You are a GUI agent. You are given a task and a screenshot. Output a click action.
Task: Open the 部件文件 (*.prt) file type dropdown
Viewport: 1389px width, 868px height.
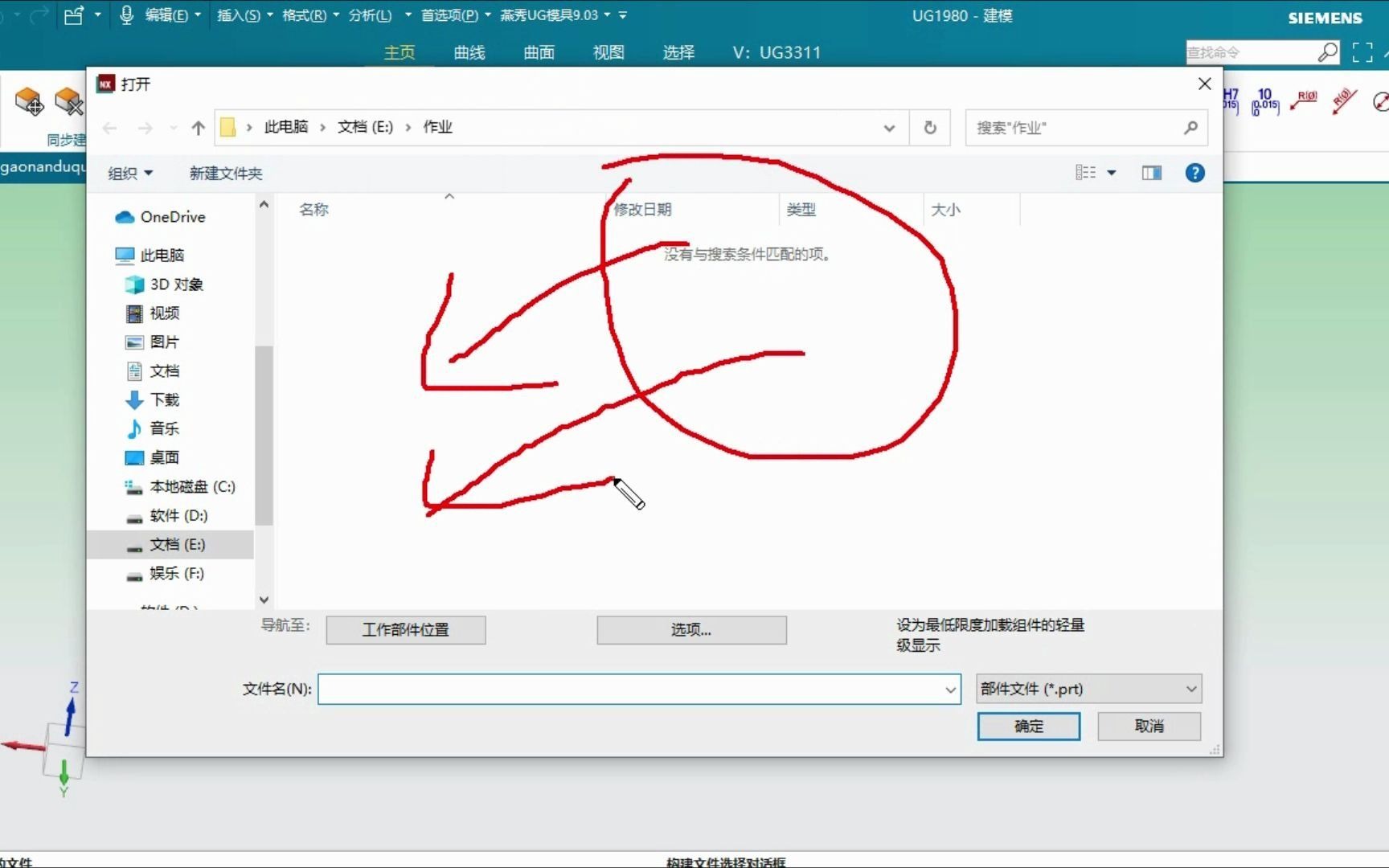coord(1089,690)
